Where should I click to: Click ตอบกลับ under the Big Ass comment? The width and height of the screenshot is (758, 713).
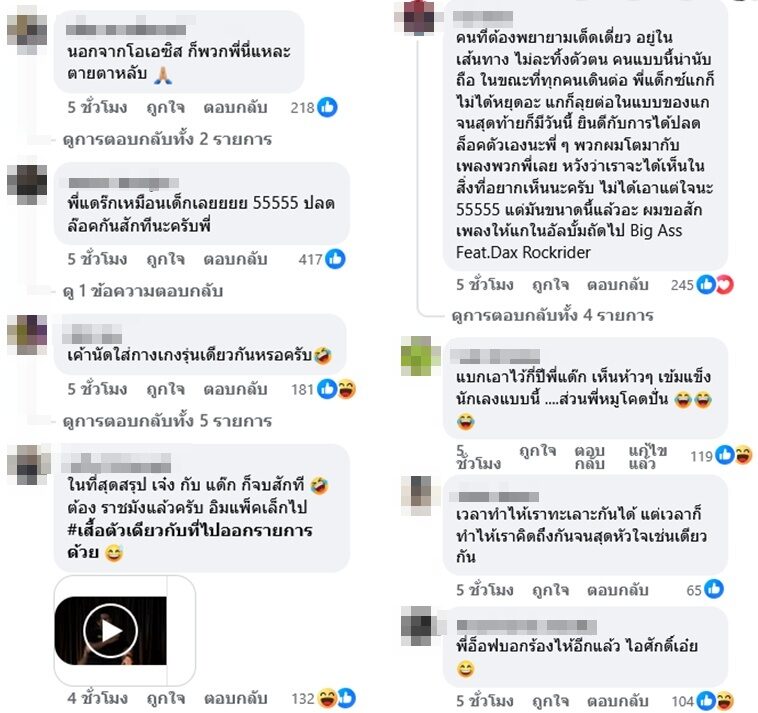point(617,285)
